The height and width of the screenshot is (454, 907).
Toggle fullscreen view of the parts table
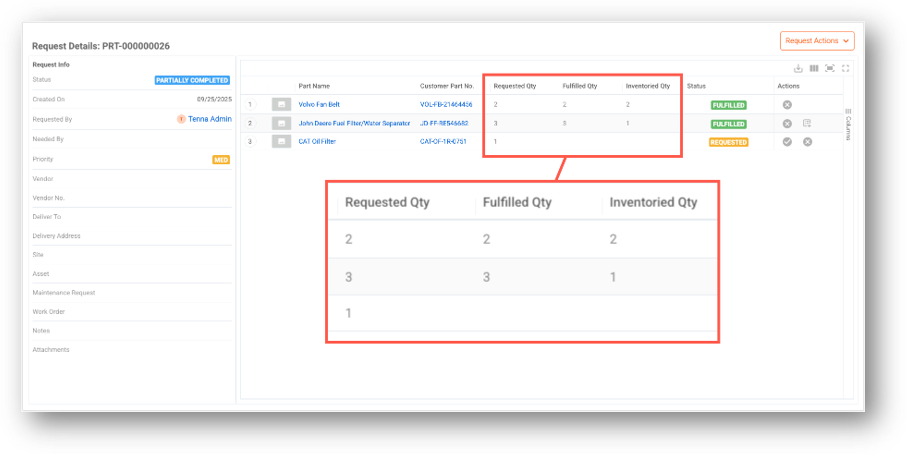(845, 68)
